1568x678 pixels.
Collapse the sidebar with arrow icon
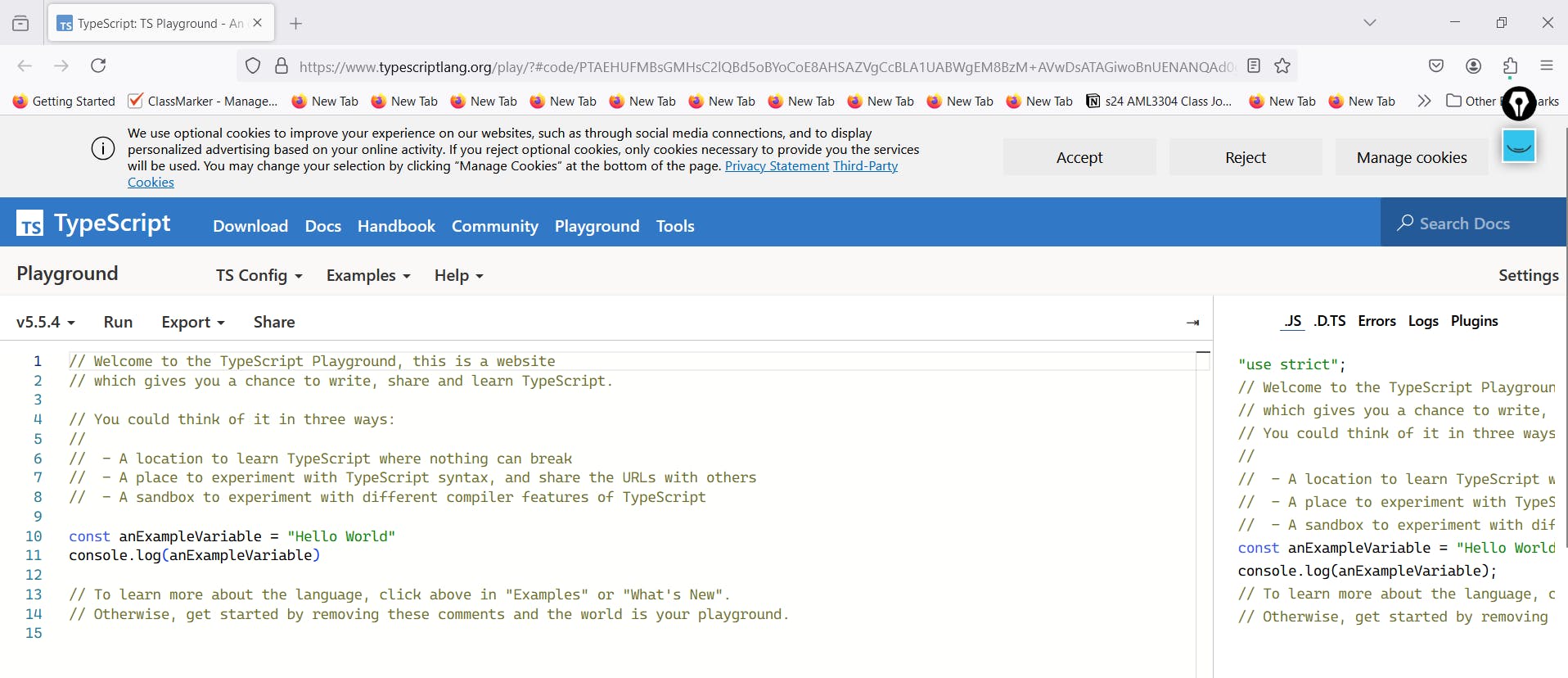[1193, 323]
